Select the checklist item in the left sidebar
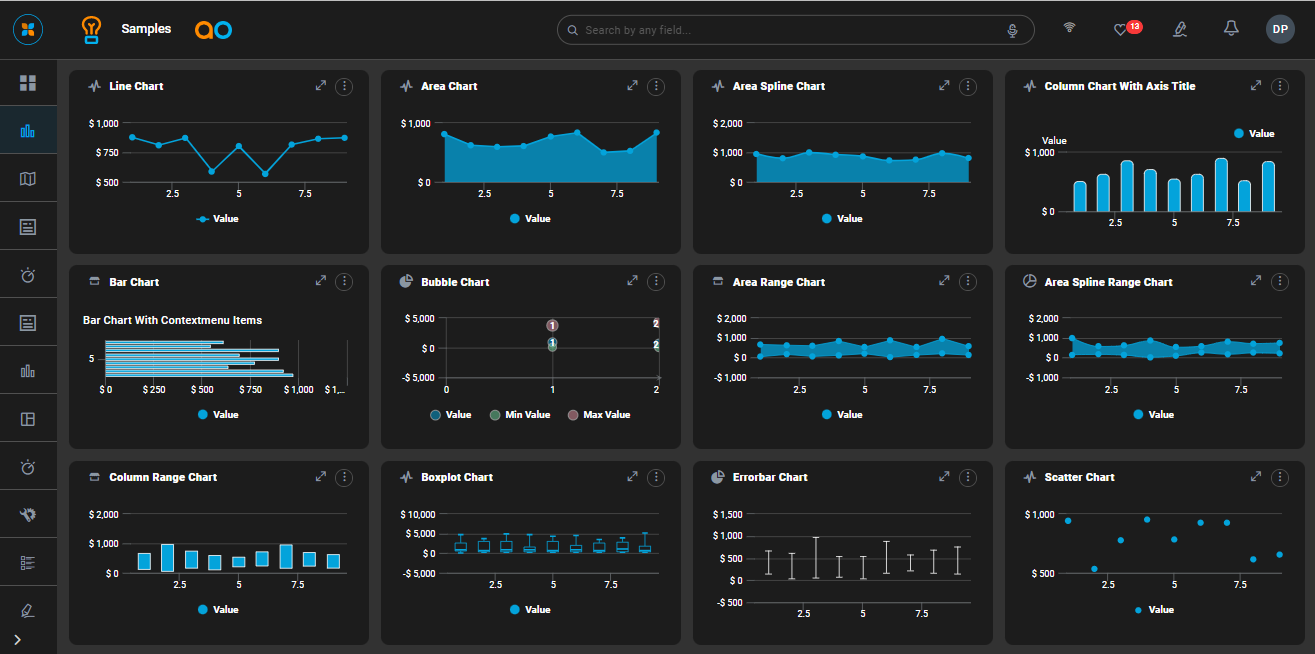1315x654 pixels. [28, 563]
